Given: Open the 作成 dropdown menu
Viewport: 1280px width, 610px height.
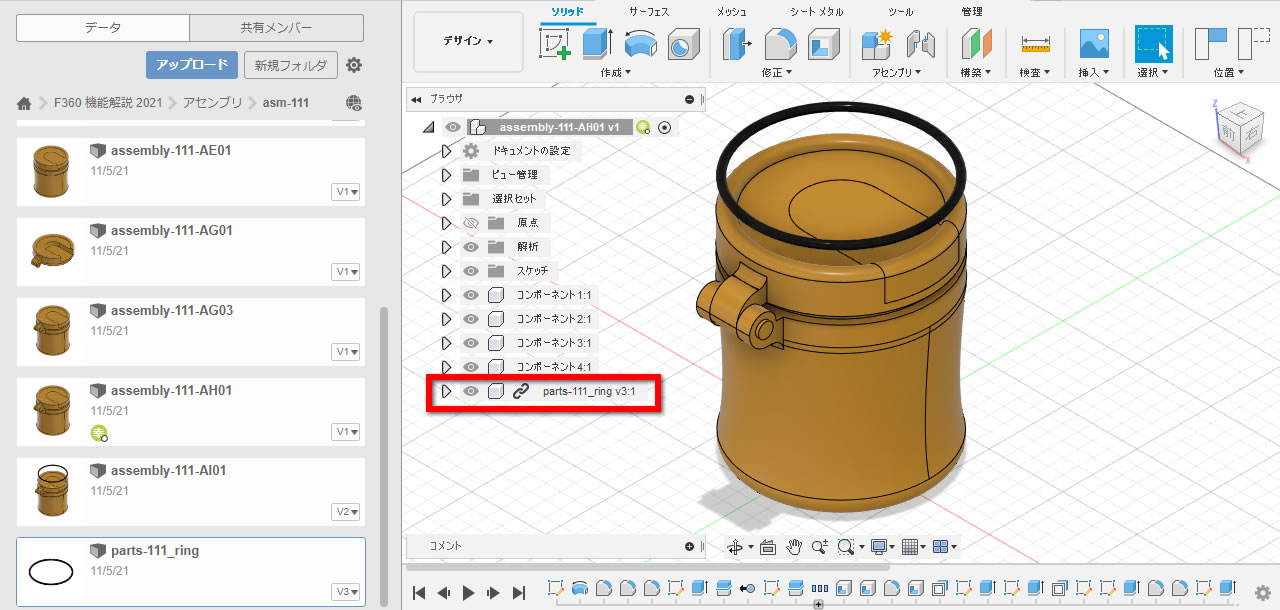Looking at the screenshot, I should (x=617, y=72).
